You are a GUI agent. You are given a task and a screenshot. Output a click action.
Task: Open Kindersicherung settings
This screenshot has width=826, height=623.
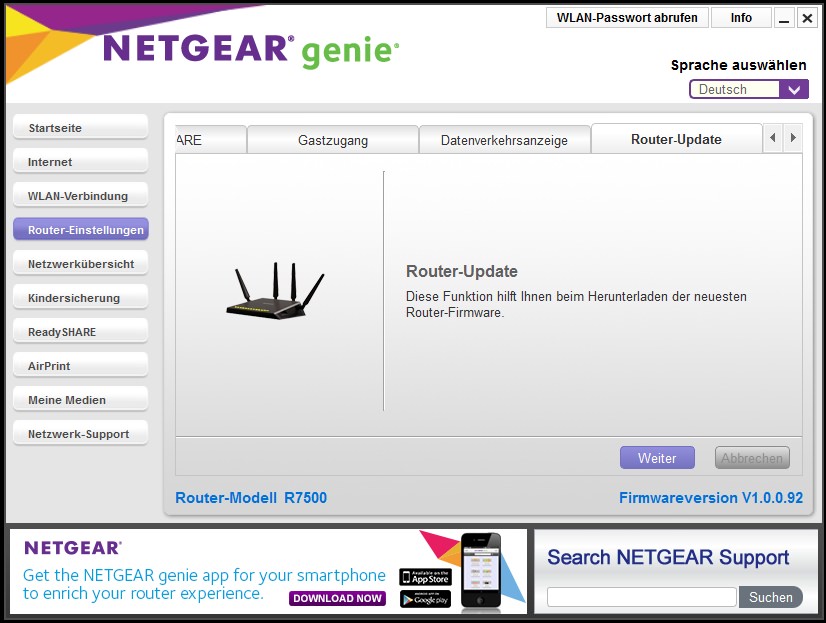[81, 298]
